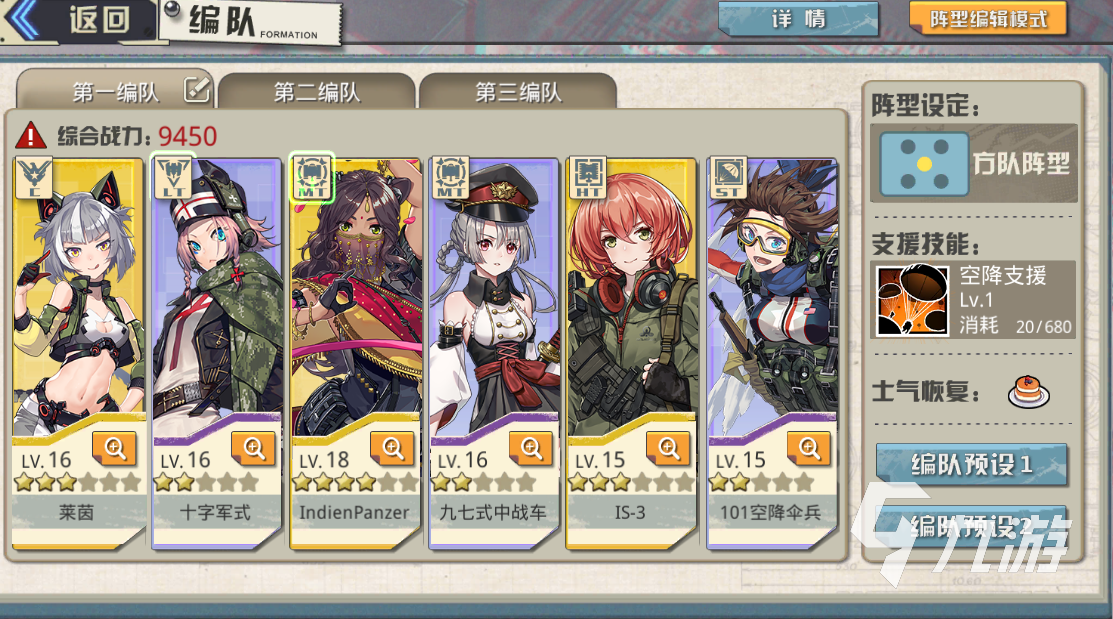This screenshot has width=1113, height=619.
Task: Click the red warning triangle icon
Action: (x=31, y=135)
